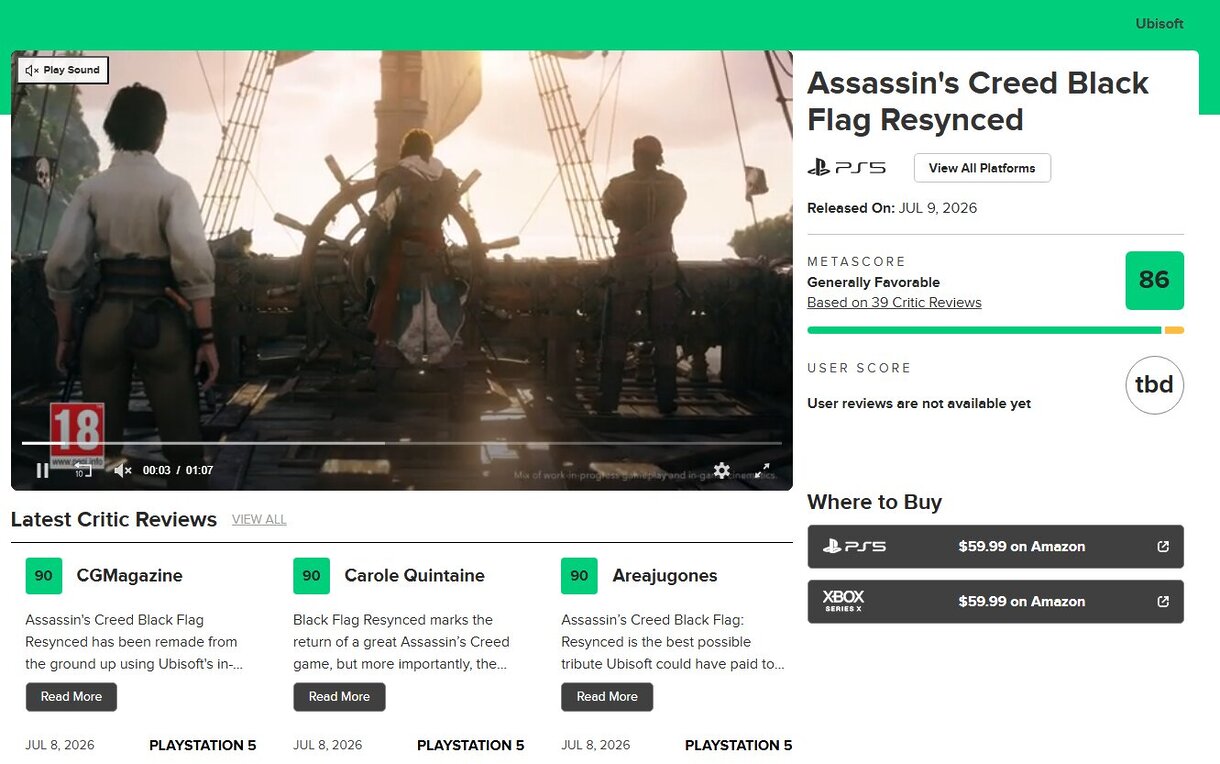The width and height of the screenshot is (1220, 764).
Task: Click the game title heading
Action: 977,101
